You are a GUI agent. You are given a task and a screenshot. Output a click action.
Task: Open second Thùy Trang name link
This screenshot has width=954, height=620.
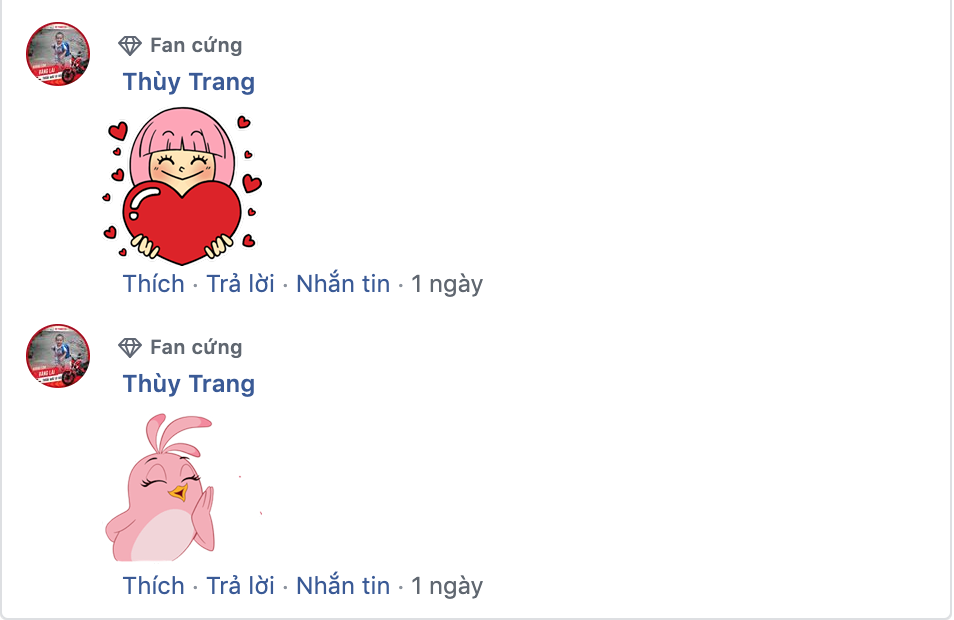tap(189, 384)
